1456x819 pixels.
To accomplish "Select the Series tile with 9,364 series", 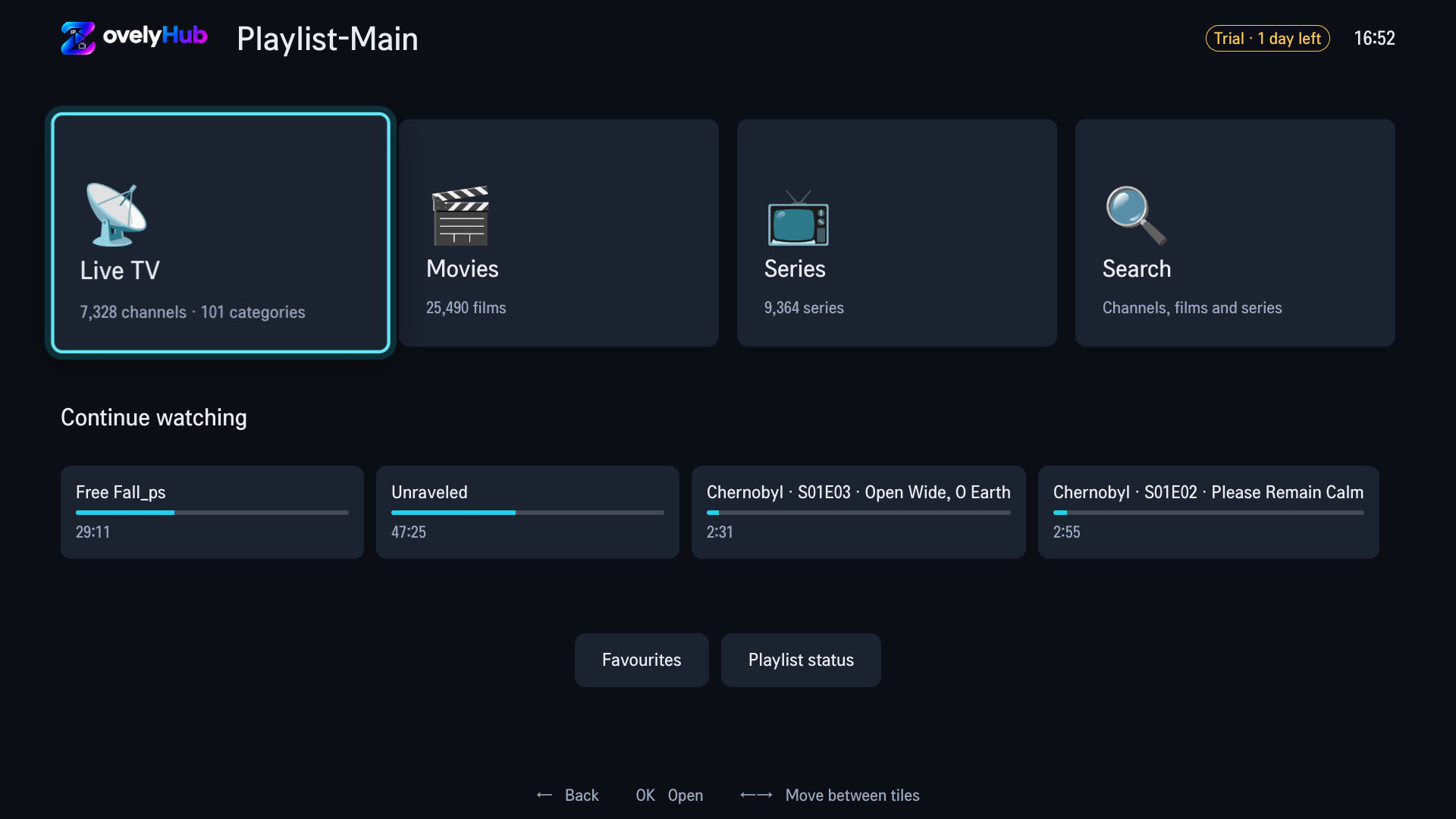I will click(x=897, y=233).
